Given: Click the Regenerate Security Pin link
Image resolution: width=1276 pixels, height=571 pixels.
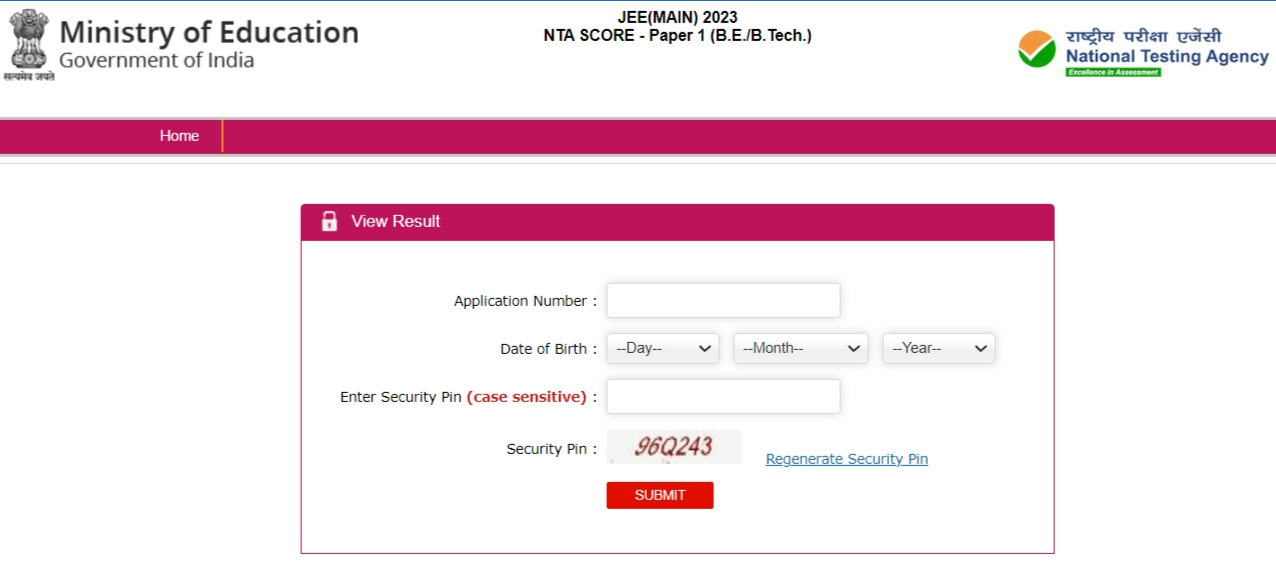Looking at the screenshot, I should coord(846,459).
